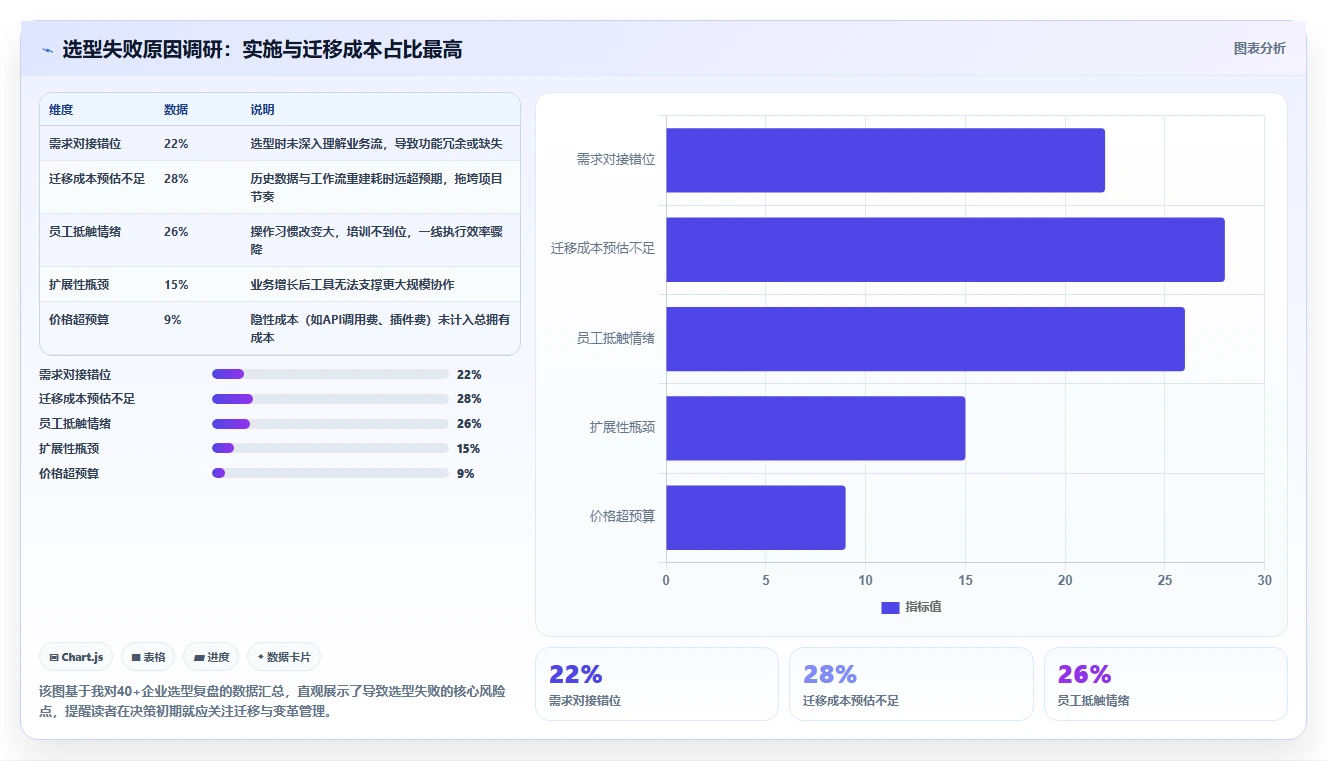Click the x-axis tick value 25
Screen dimensions: 1327x761
coord(1165,581)
